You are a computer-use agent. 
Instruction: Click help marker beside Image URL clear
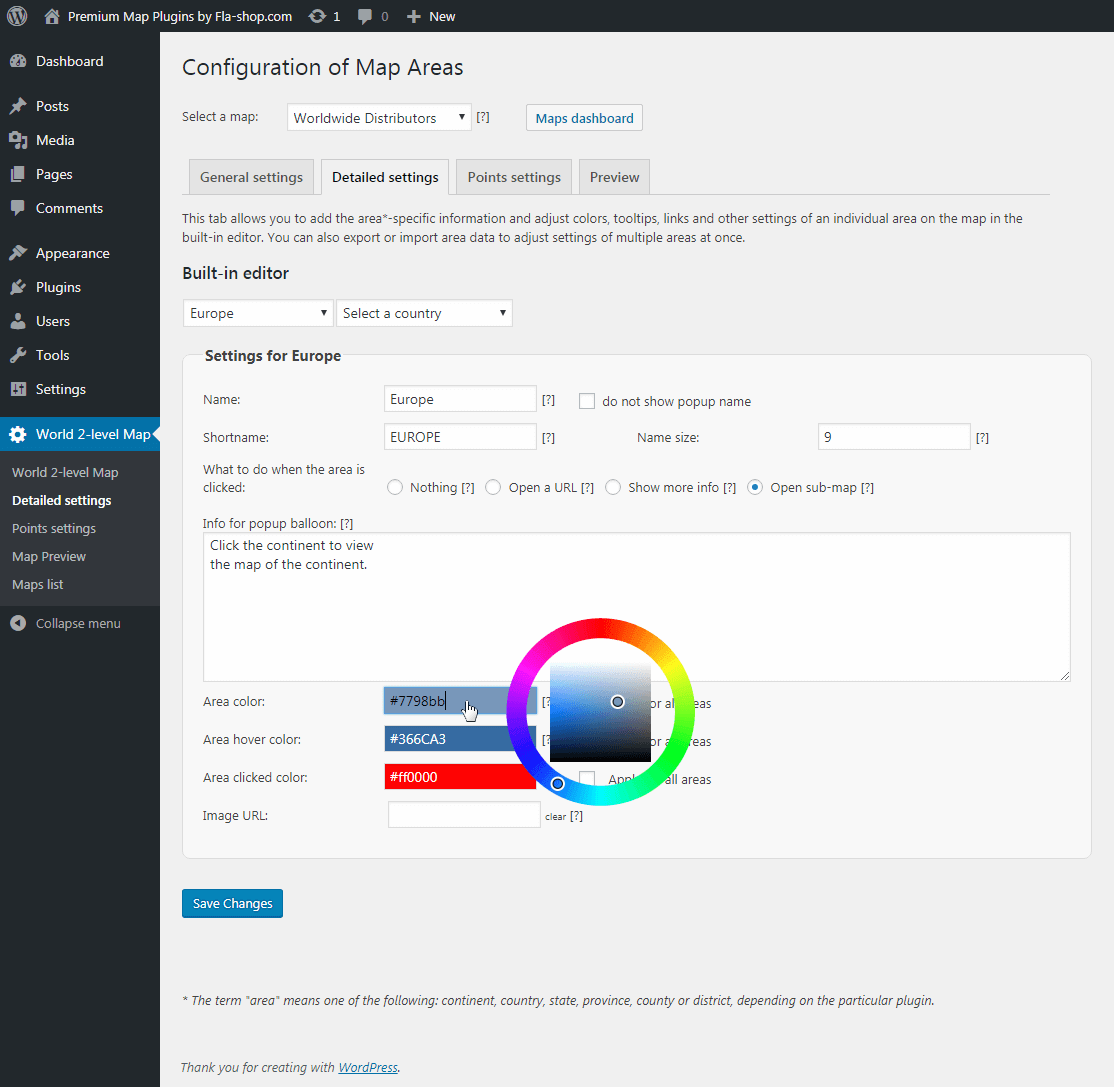[576, 816]
